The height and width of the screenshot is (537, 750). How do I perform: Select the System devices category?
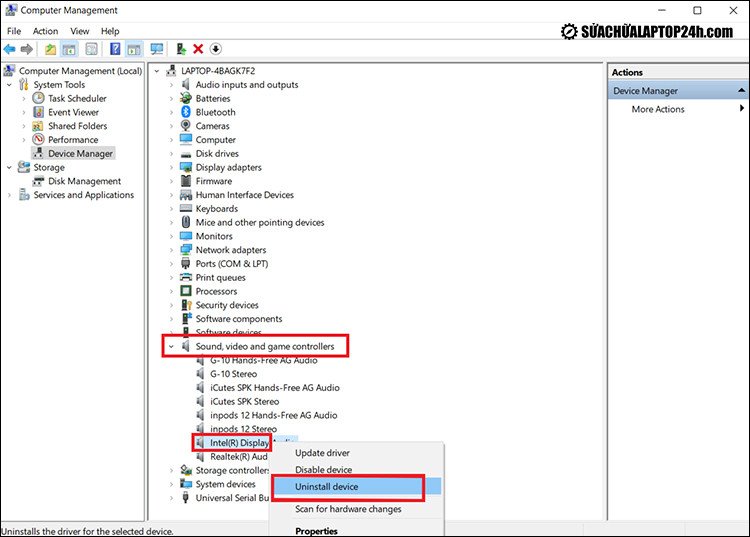(x=225, y=484)
